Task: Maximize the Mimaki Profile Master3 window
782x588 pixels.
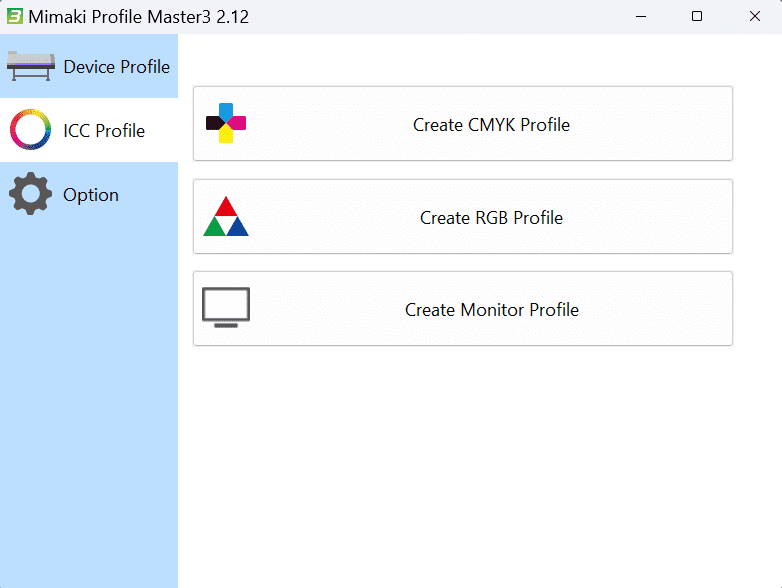Action: click(697, 16)
